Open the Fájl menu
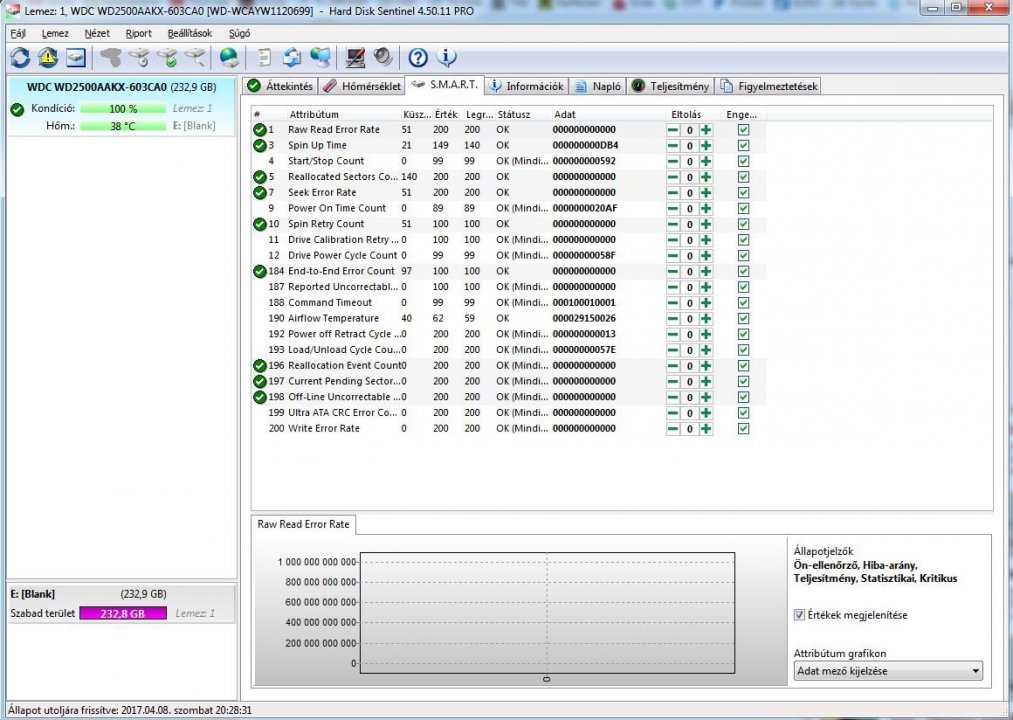1013x720 pixels. tap(18, 34)
